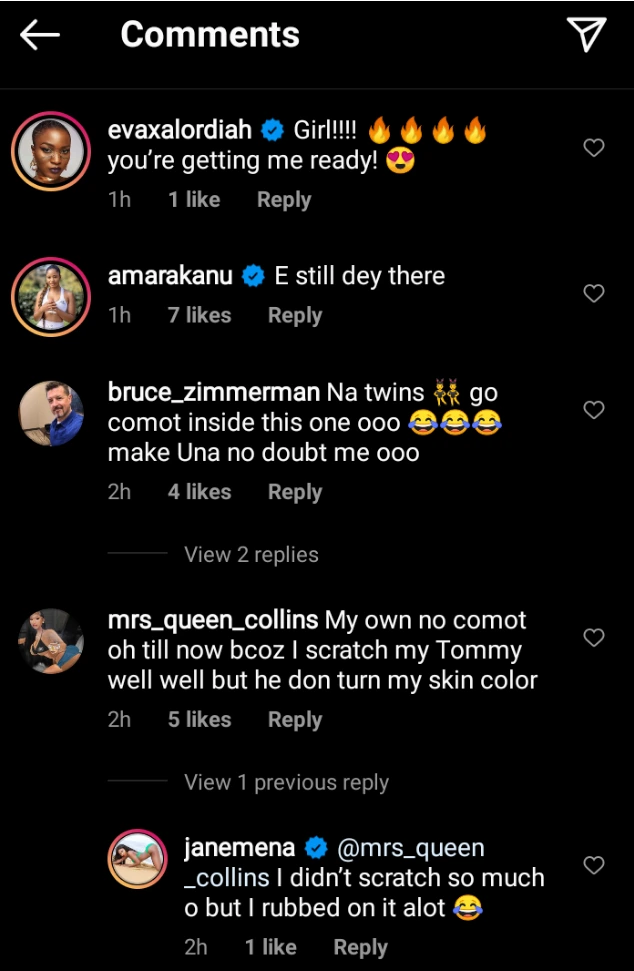Tap heart on janemena's reply
This screenshot has height=971, width=634.
(594, 865)
